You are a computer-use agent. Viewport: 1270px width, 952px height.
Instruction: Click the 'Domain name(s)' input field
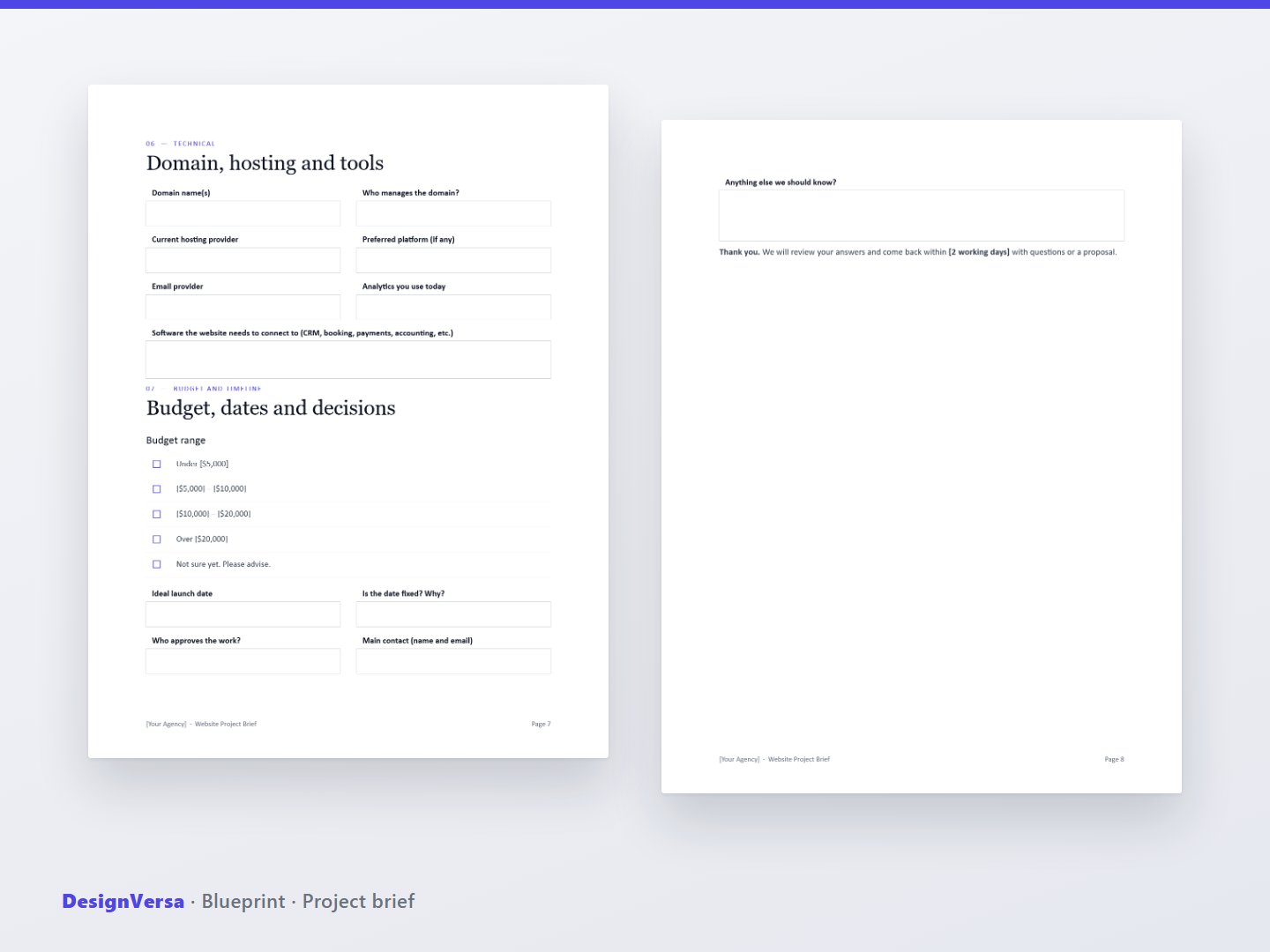point(243,213)
